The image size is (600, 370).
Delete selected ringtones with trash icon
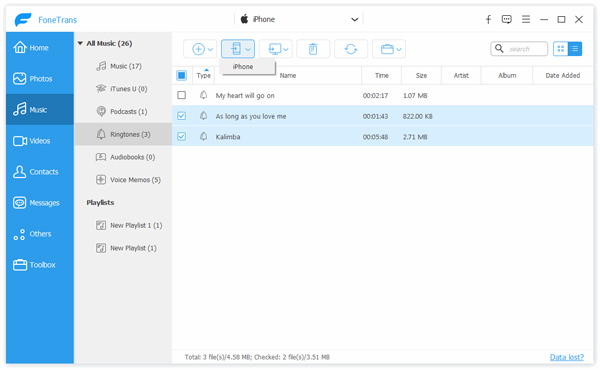(313, 49)
